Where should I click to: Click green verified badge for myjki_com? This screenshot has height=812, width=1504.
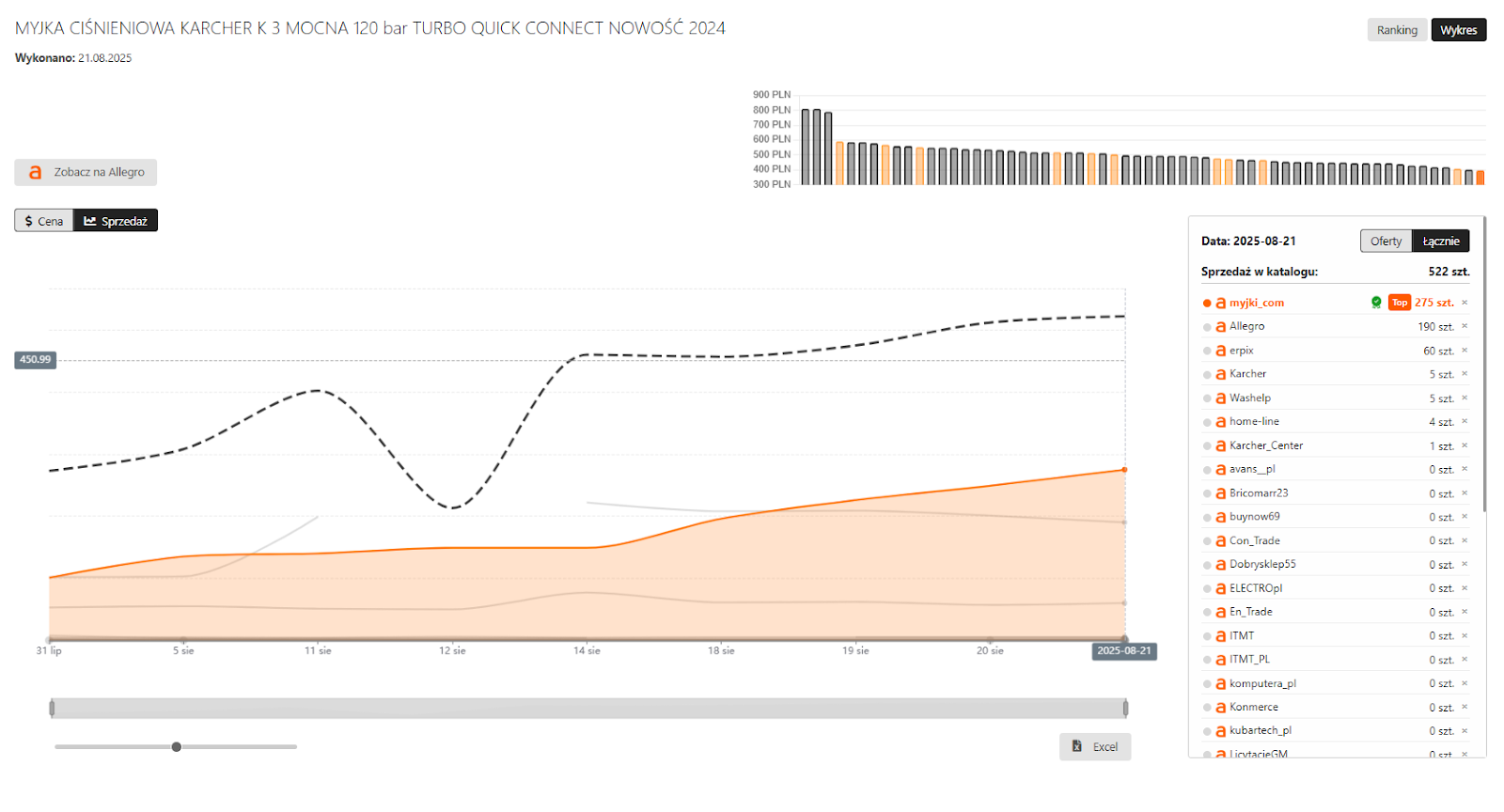click(1376, 303)
